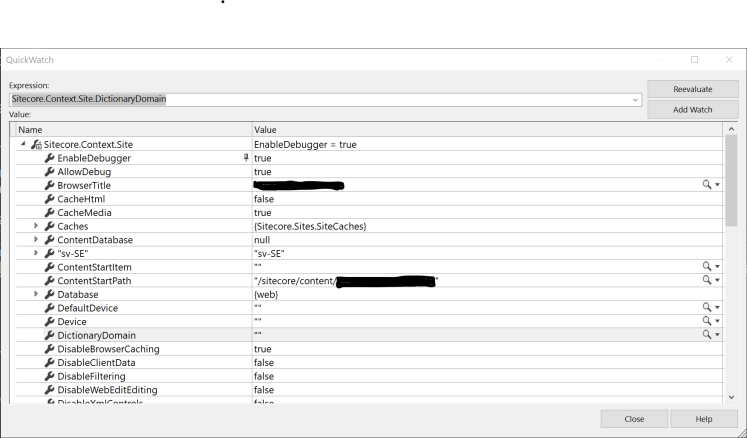Viewport: 747px width, 438px height.
Task: Open the Expression history dropdown
Action: (635, 99)
